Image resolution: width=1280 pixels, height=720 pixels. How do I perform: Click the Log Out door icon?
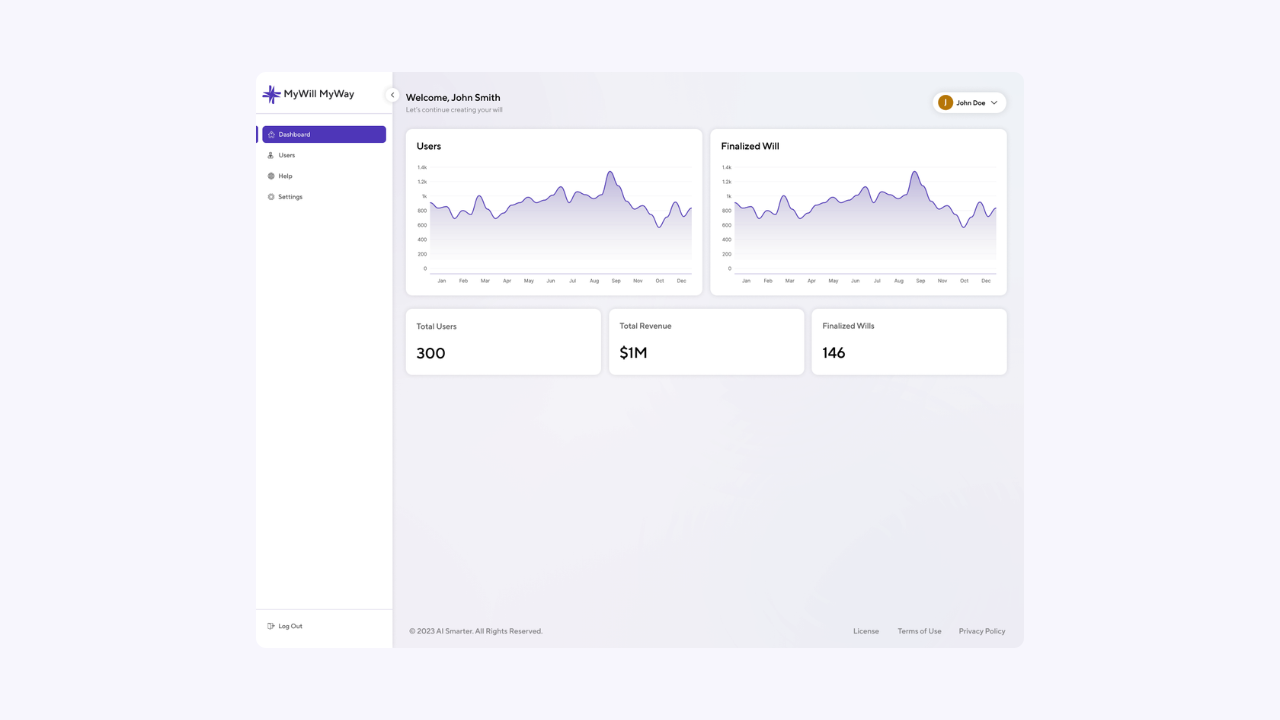tap(271, 626)
